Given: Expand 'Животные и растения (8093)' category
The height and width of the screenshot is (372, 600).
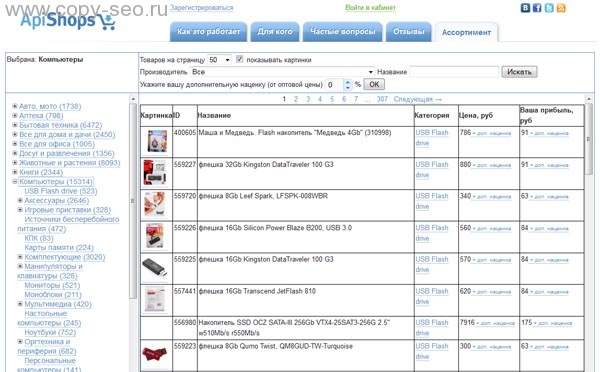Looking at the screenshot, I should point(15,163).
